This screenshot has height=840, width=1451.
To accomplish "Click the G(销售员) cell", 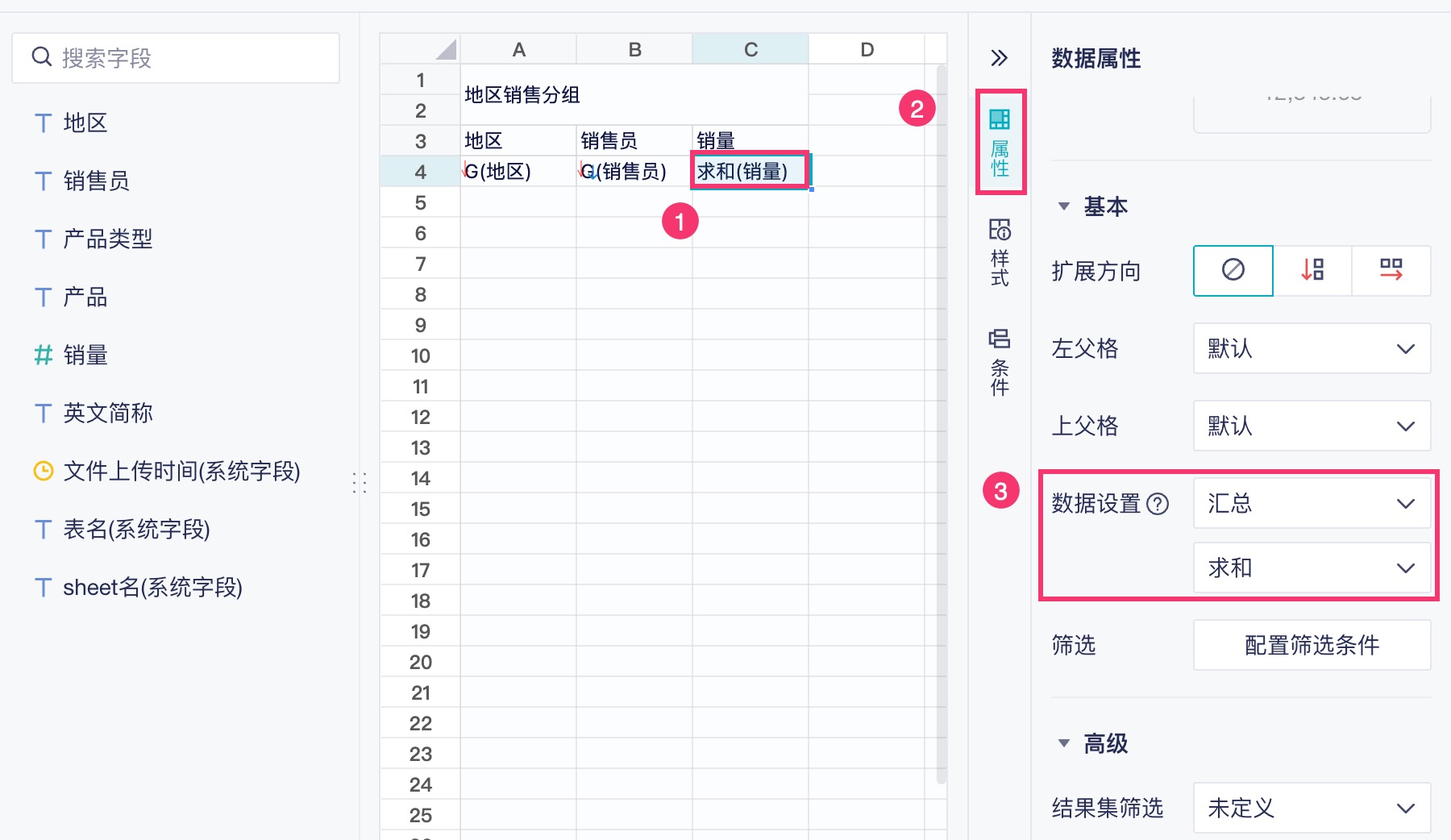I will [x=634, y=172].
